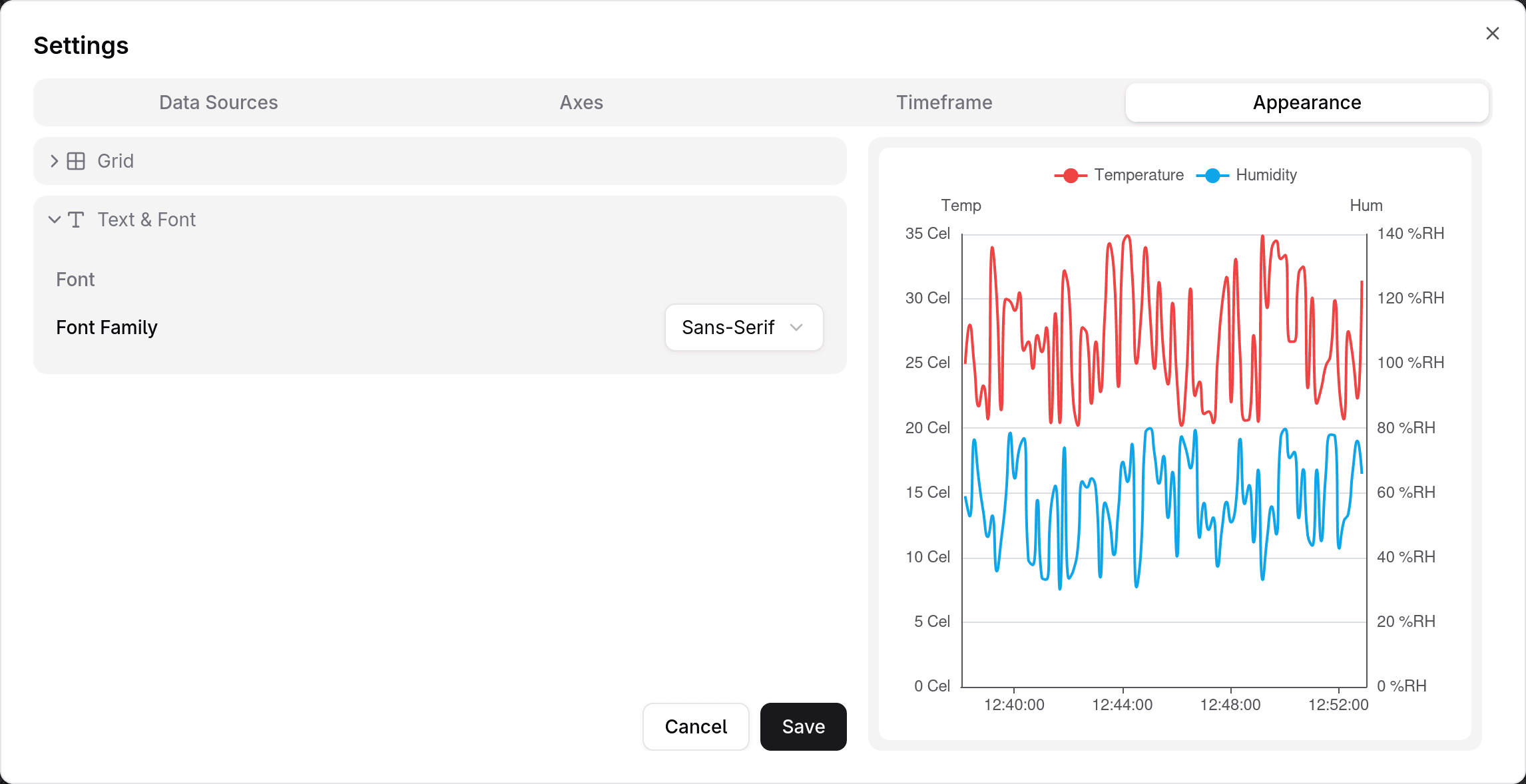Open the Axes tab
The height and width of the screenshot is (784, 1526).
(x=581, y=102)
